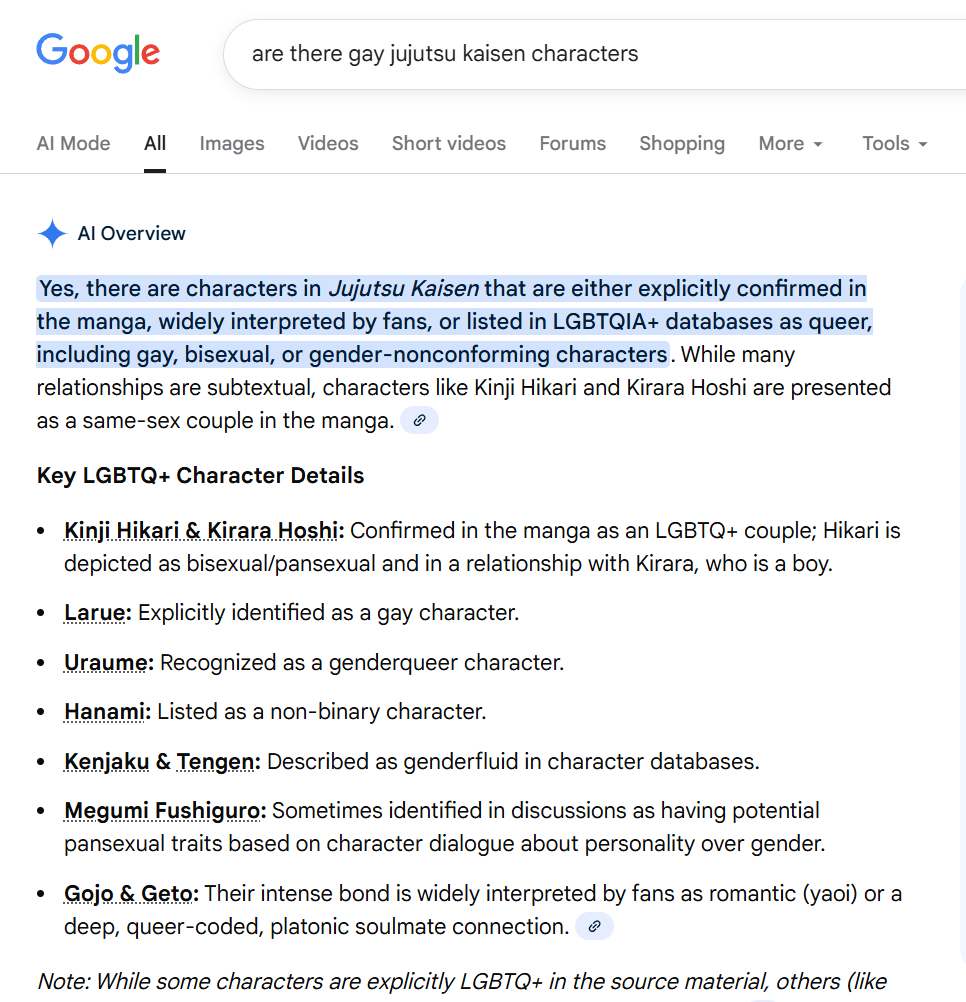Click the AI Overview sparkle icon
The height and width of the screenshot is (1002, 966).
(x=52, y=233)
